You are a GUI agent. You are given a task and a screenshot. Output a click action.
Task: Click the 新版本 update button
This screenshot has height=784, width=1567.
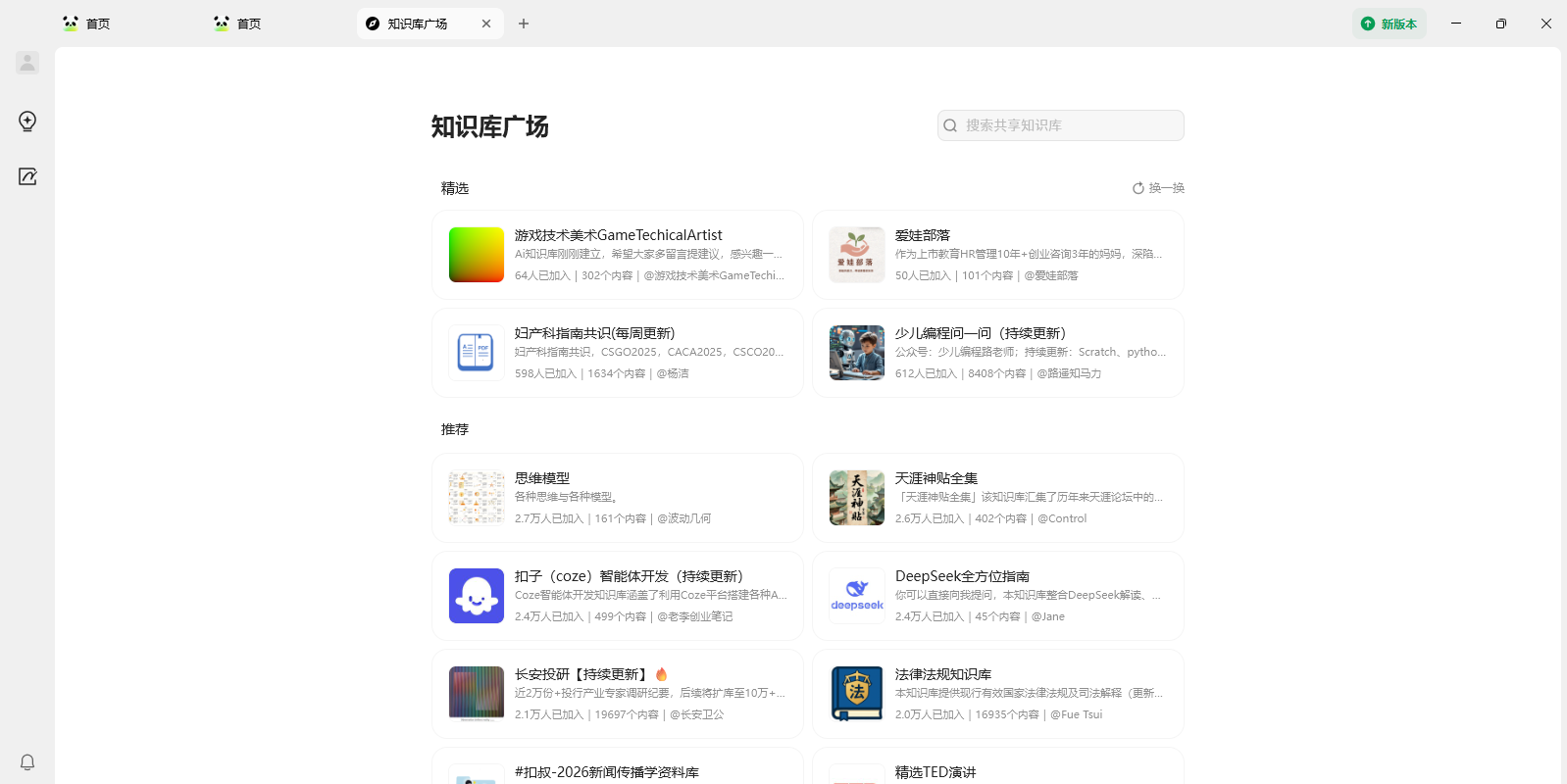click(1389, 24)
